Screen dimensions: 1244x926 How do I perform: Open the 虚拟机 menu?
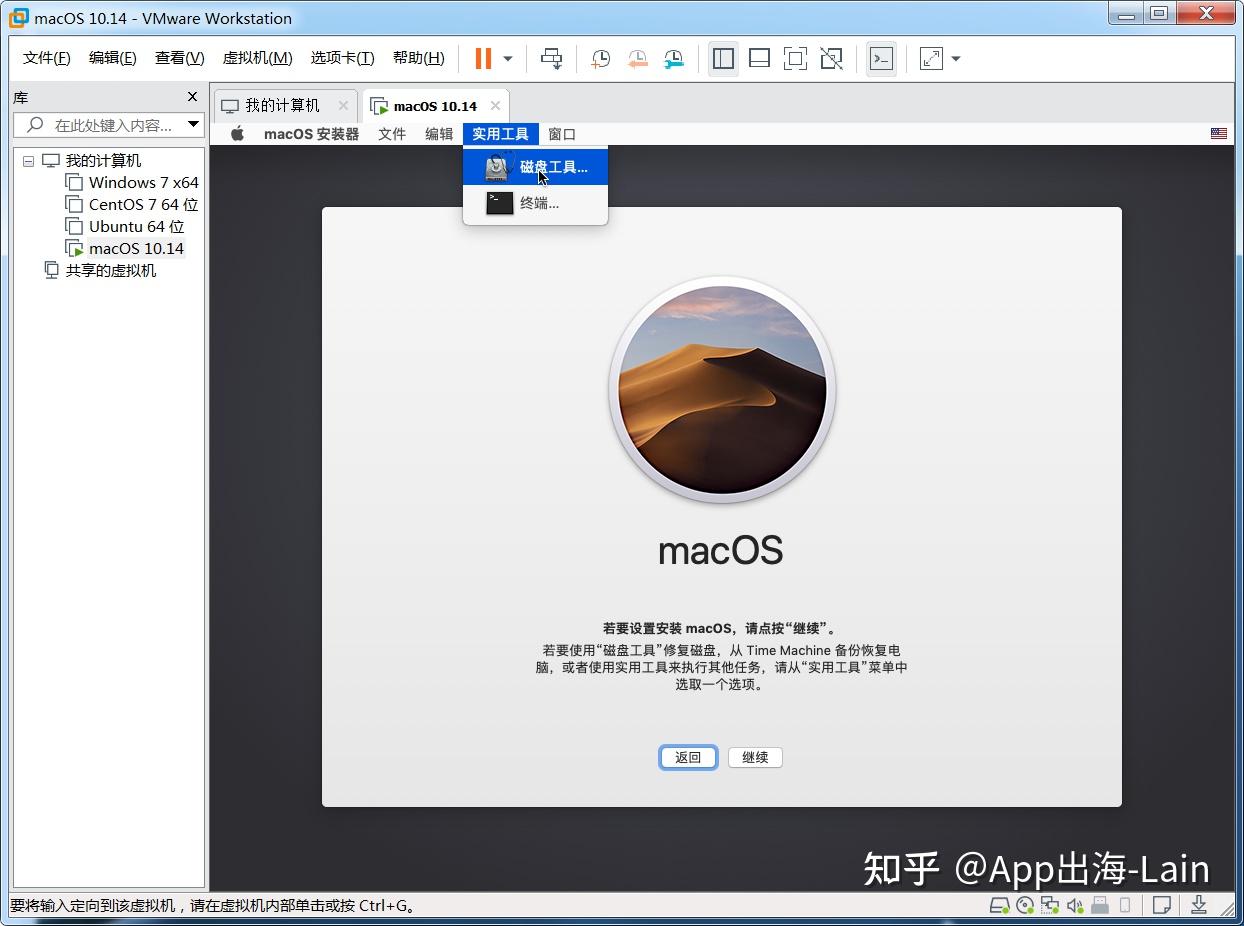click(257, 57)
